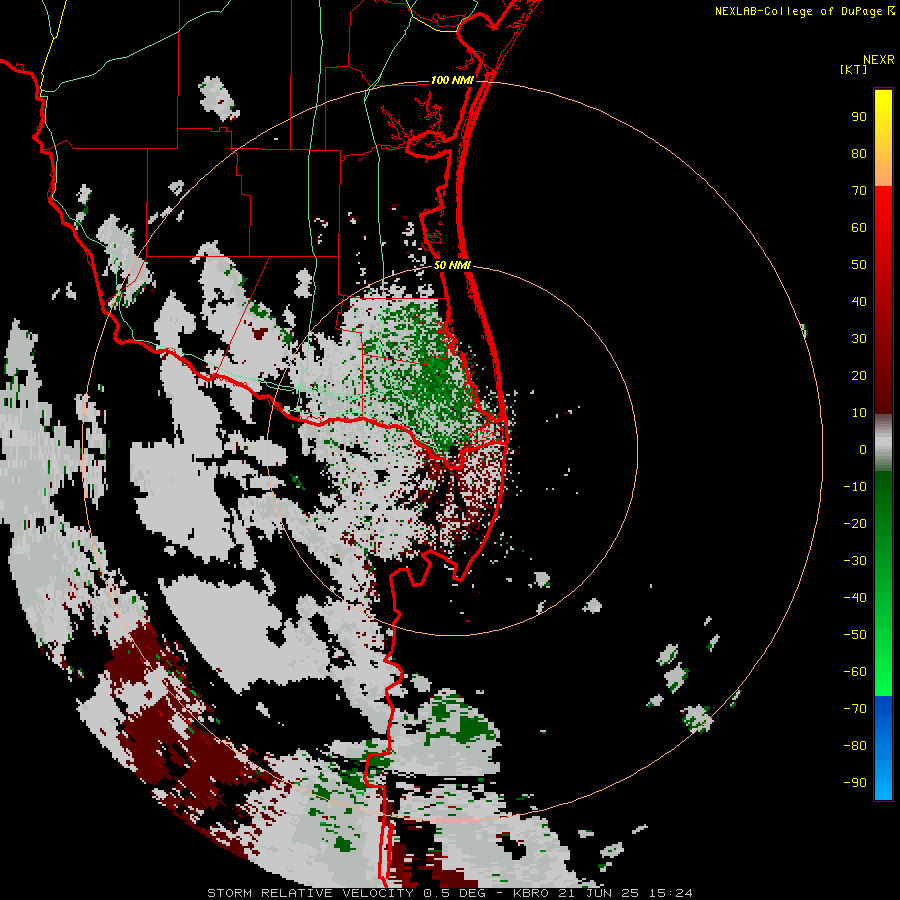Click the positive 40 scale value
This screenshot has height=900, width=900.
(x=859, y=301)
